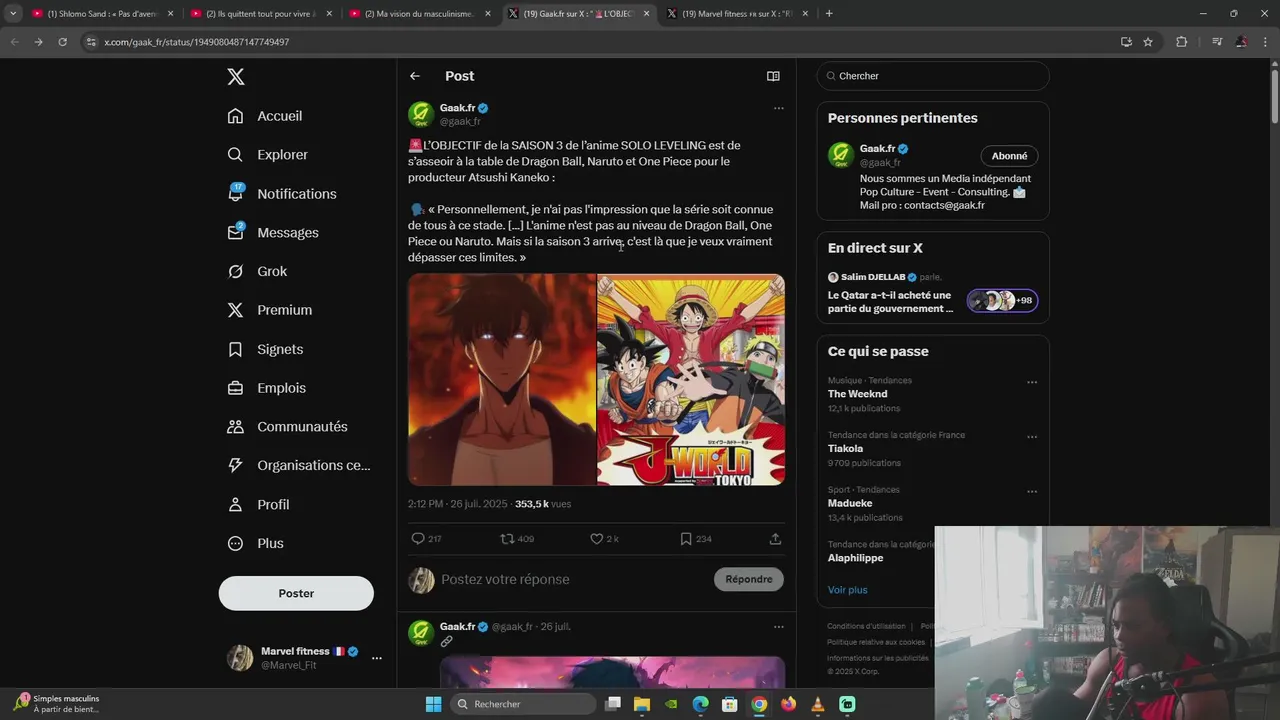1280x720 pixels.
Task: Open VLC media player from taskbar
Action: (818, 704)
